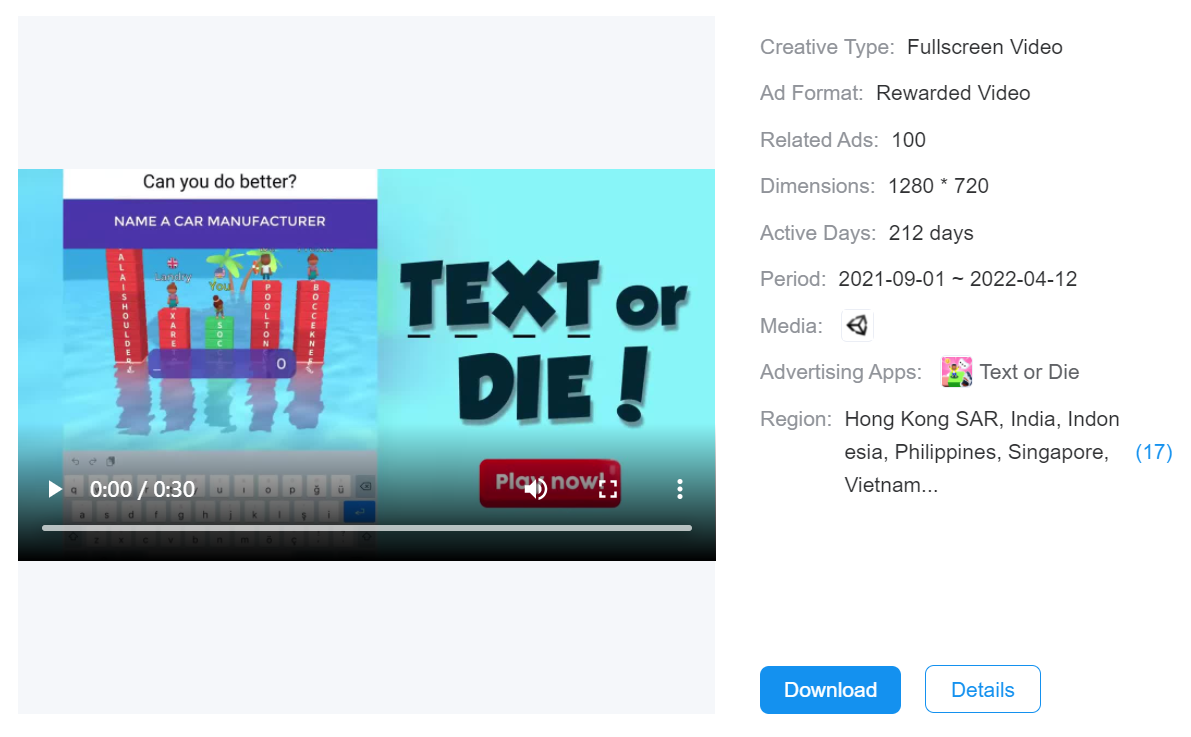
Task: Click the in-game answer input box
Action: point(220,364)
